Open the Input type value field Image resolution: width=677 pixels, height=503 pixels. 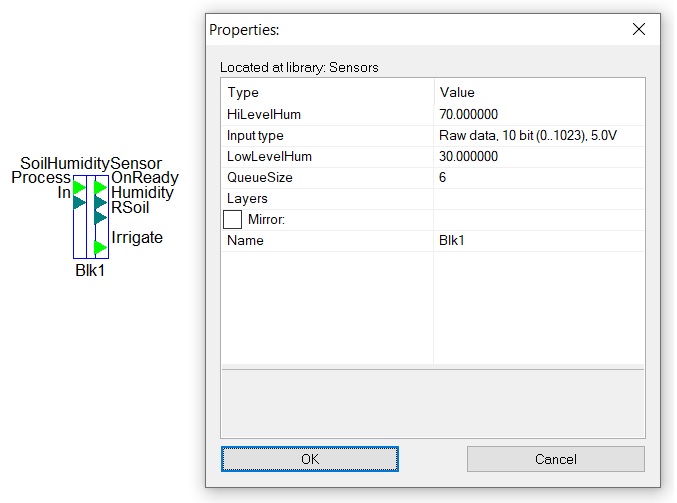539,136
